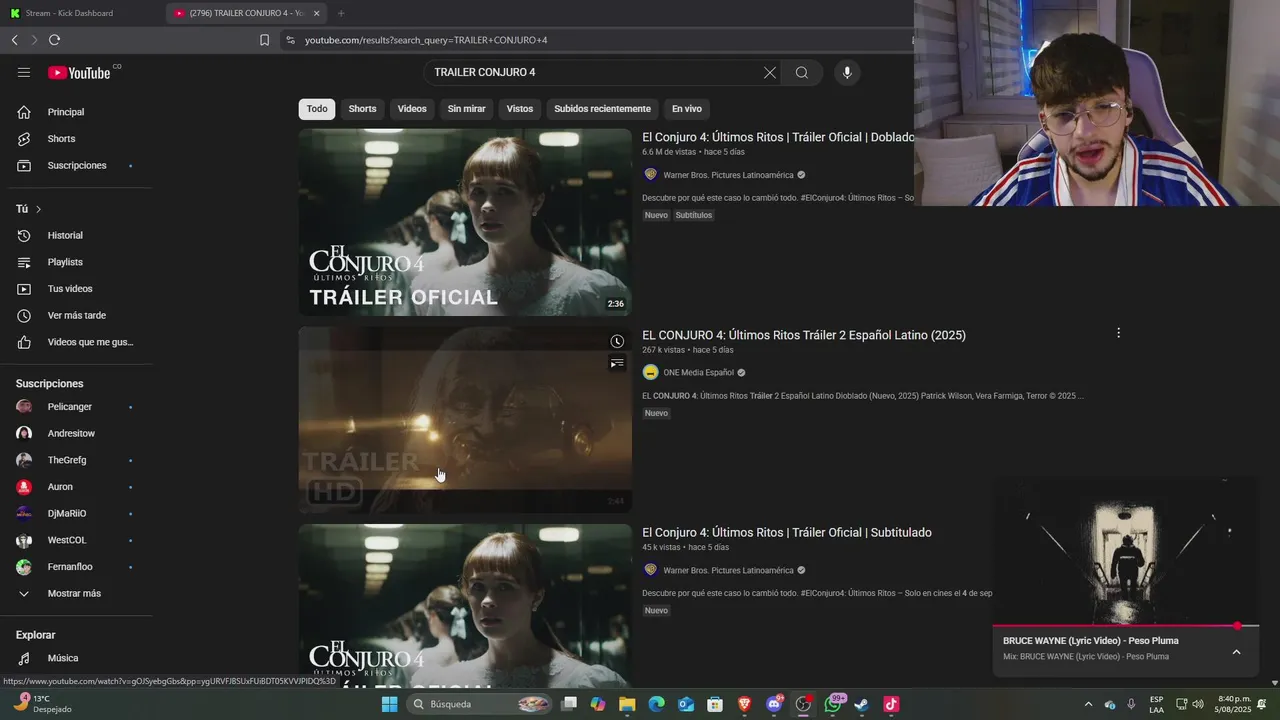This screenshot has height=720, width=1280.
Task: Open El Conjuro 4 Tráiler Oficial Doblado title
Action: tap(778, 137)
